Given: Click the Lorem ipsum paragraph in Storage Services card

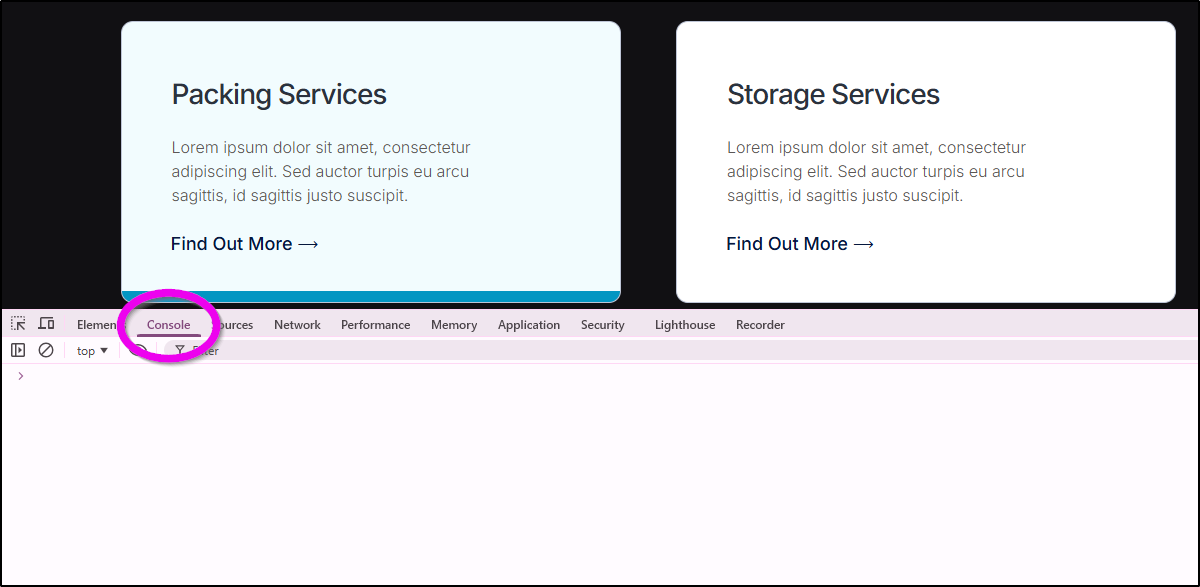Looking at the screenshot, I should 876,172.
